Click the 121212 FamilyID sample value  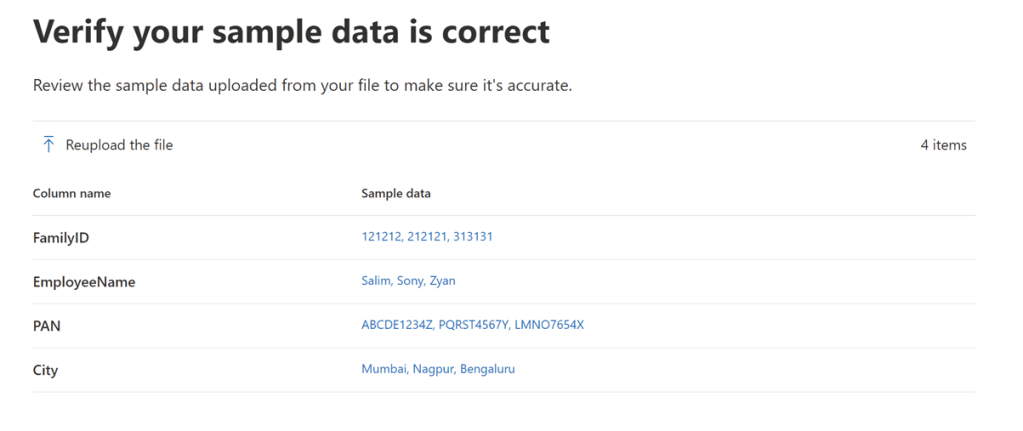click(x=381, y=237)
